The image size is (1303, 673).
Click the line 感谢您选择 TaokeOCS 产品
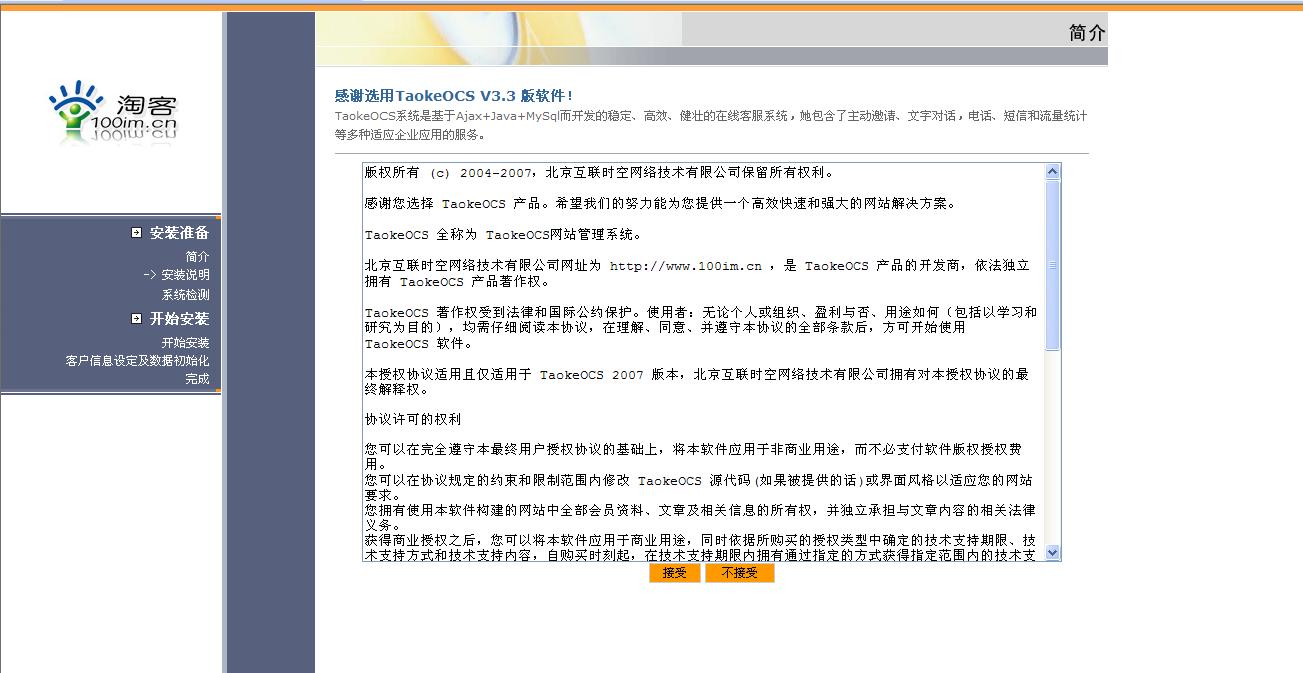[x=660, y=204]
